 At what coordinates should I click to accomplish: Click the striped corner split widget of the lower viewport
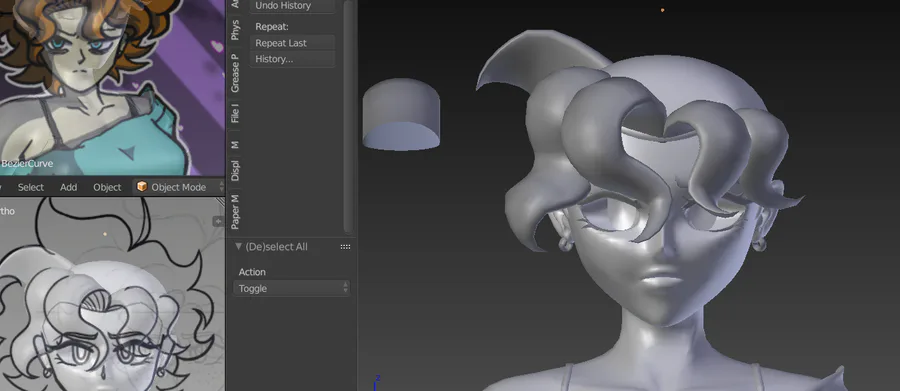click(x=222, y=201)
